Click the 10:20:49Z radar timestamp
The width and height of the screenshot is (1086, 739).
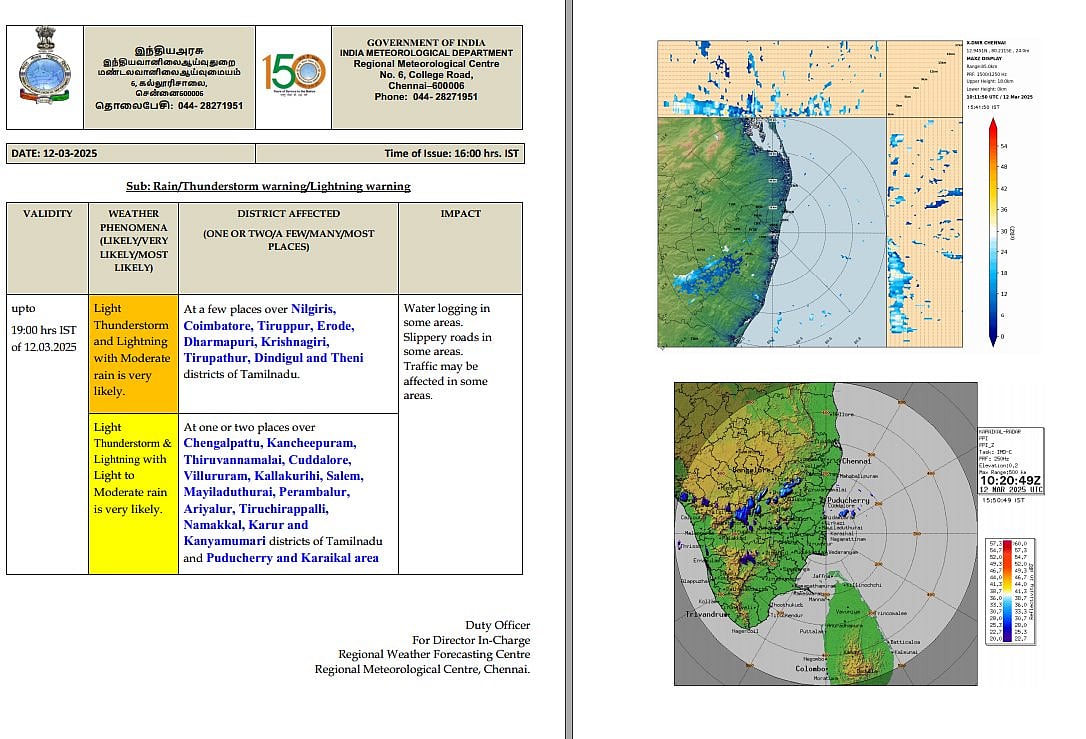[1011, 480]
